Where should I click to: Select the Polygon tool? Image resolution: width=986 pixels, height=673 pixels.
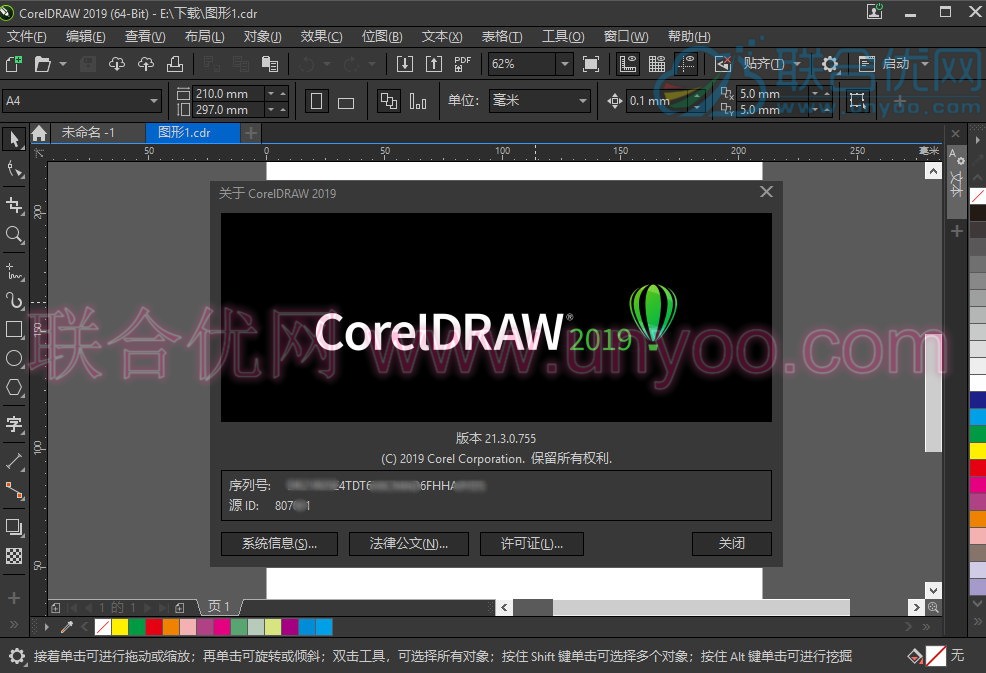coord(14,387)
